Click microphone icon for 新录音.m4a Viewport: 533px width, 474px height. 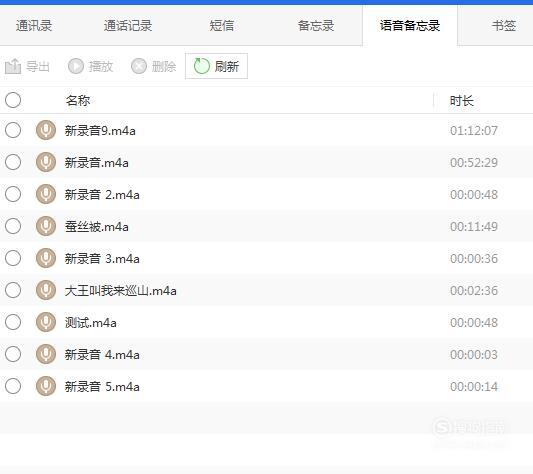[x=46, y=162]
